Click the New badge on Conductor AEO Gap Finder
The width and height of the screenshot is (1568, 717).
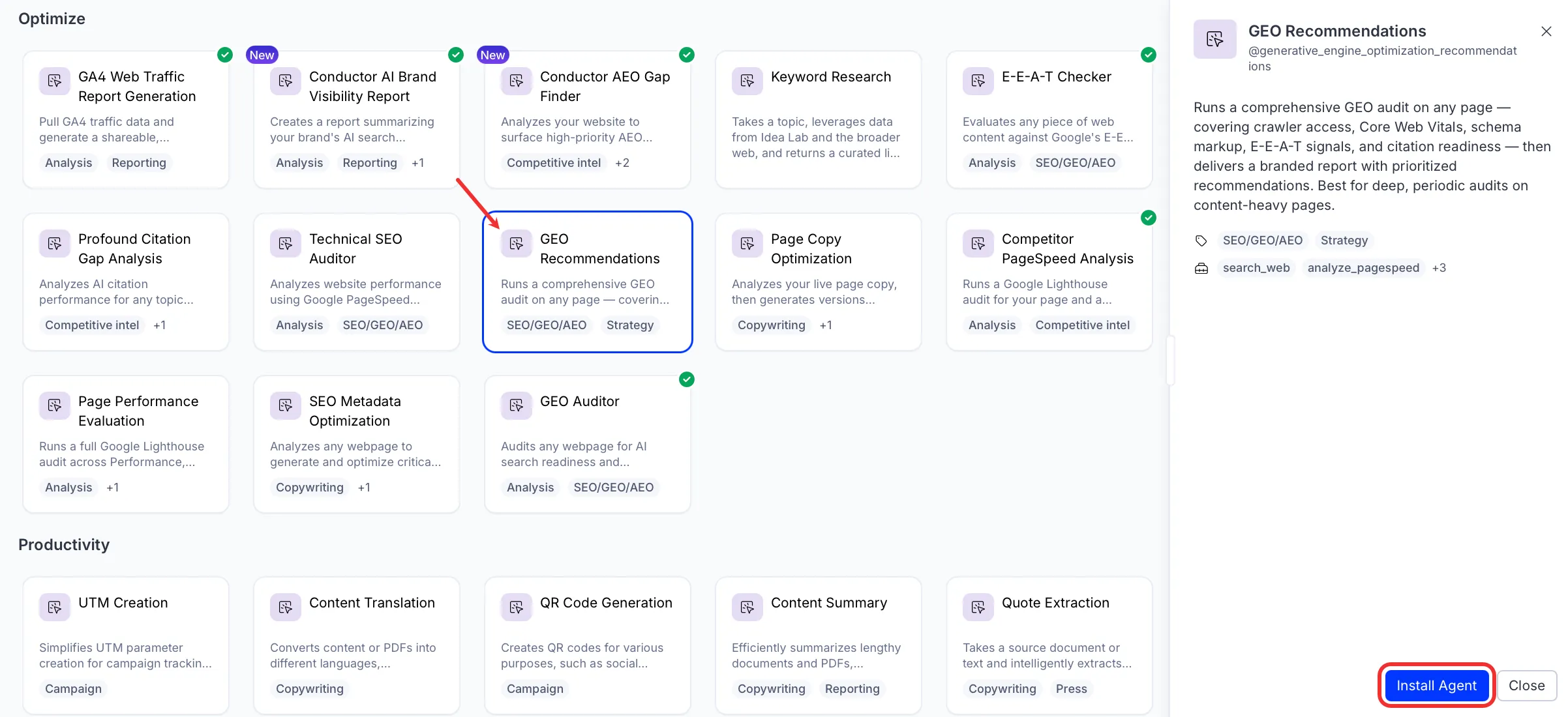coord(492,55)
